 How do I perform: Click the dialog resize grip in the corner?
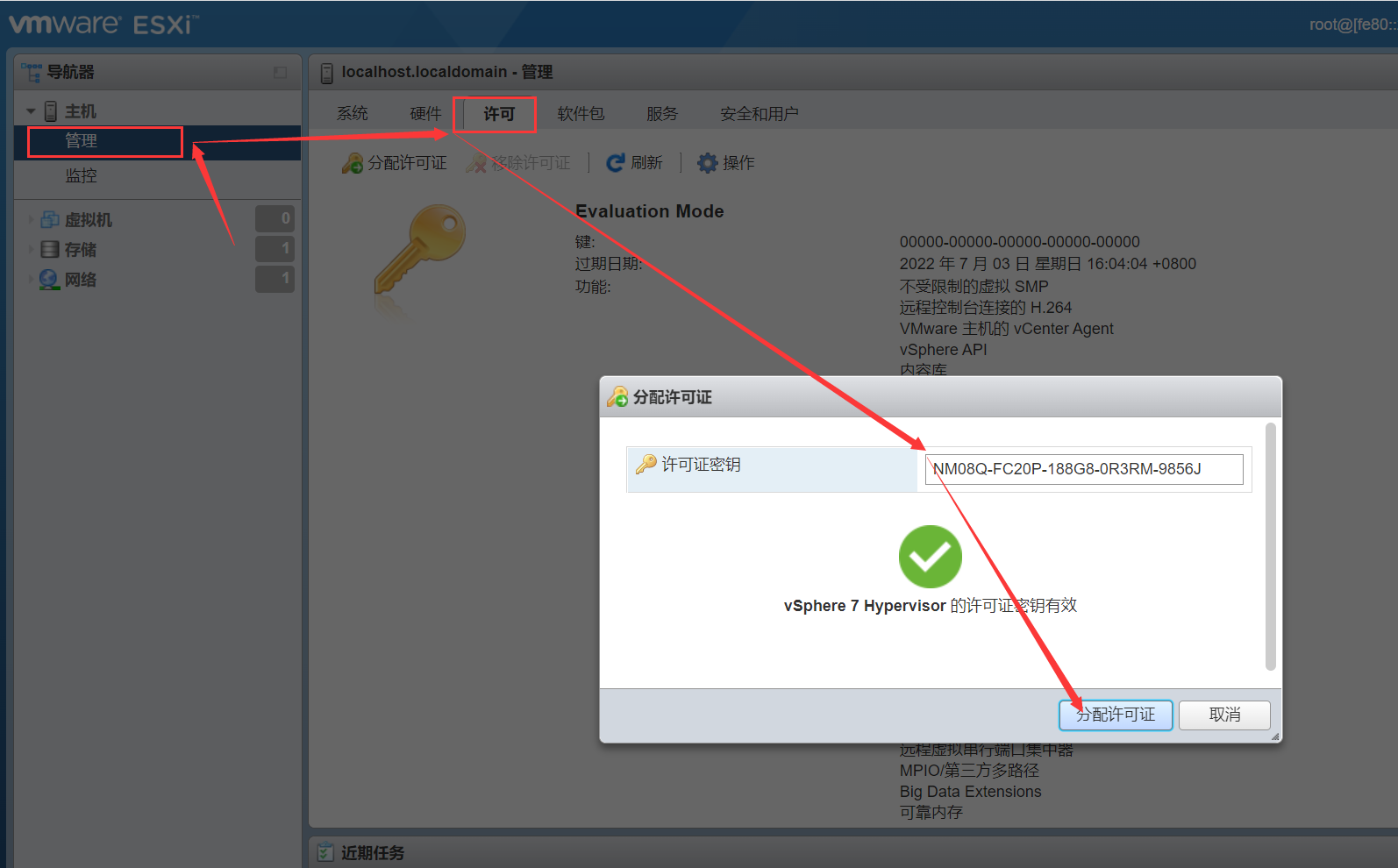1275,736
